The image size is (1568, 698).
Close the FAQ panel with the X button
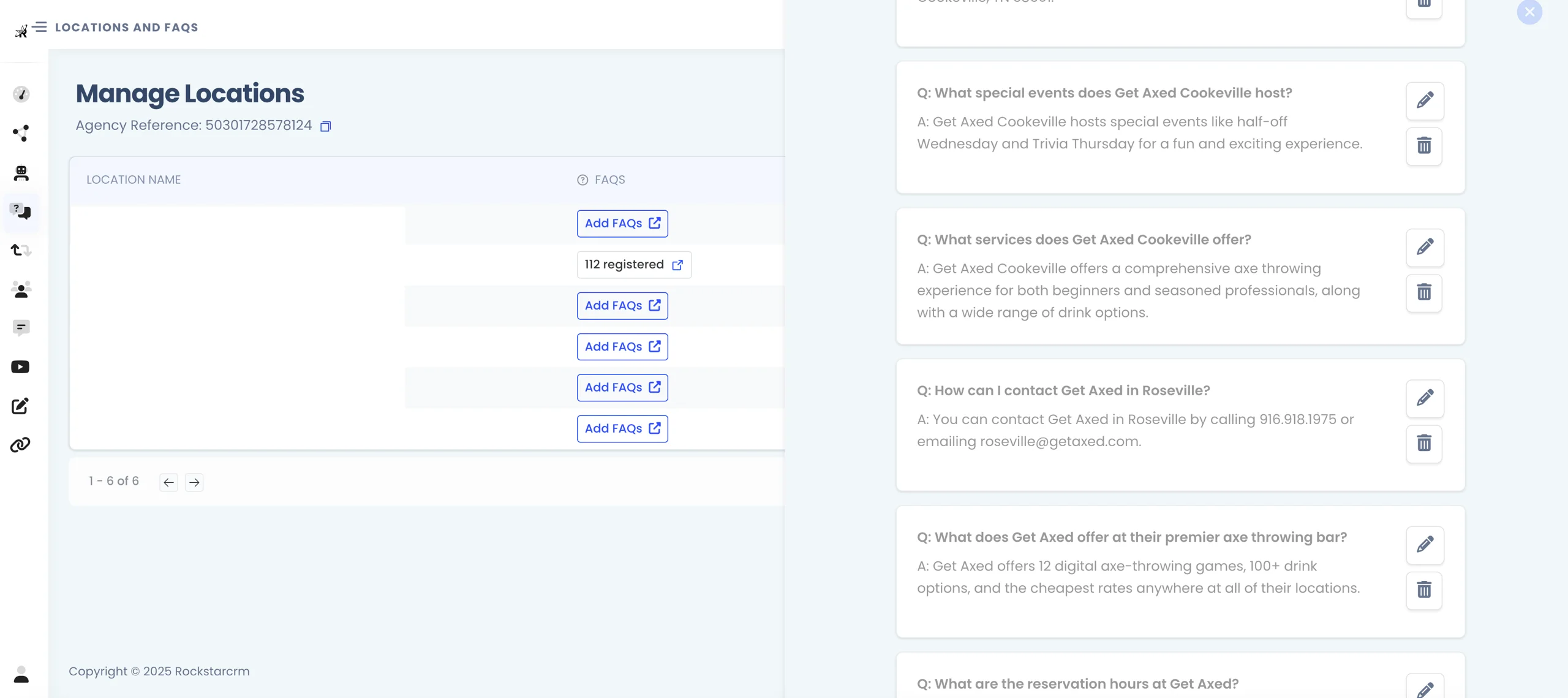[x=1530, y=12]
